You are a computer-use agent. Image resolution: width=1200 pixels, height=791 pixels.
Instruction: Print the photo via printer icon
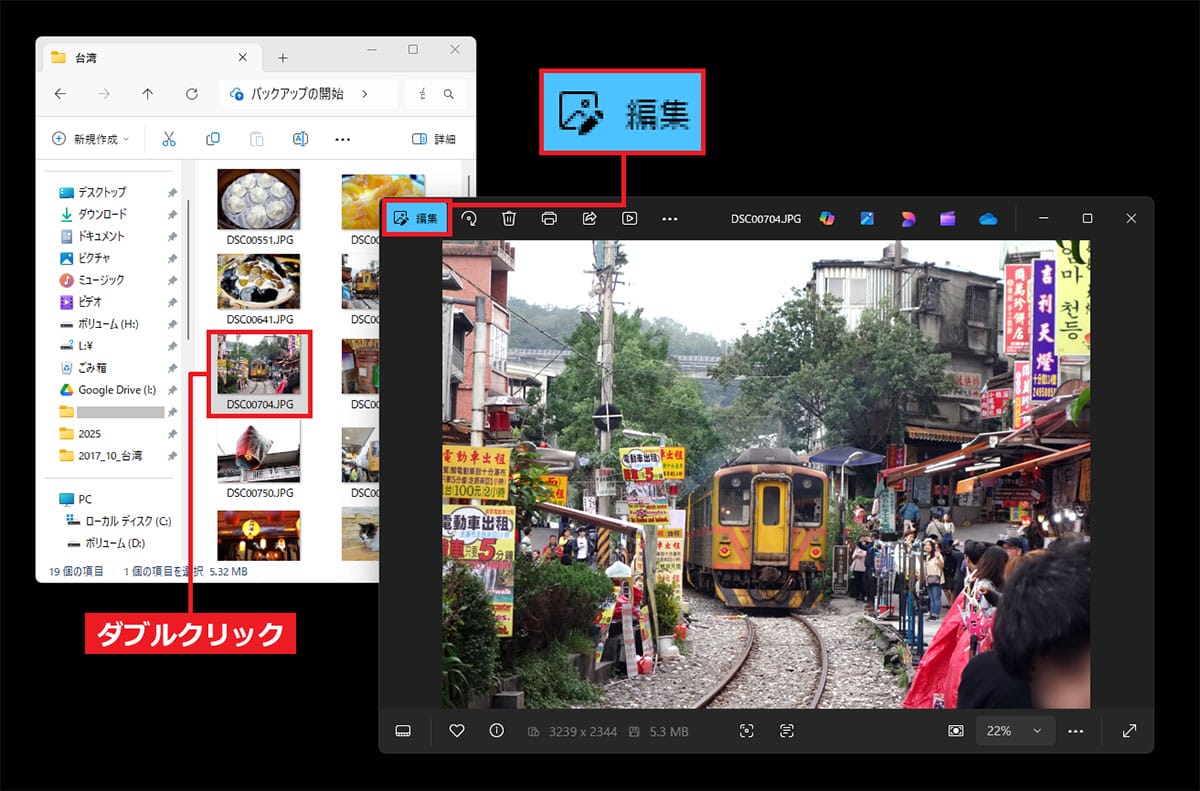pyautogui.click(x=549, y=218)
